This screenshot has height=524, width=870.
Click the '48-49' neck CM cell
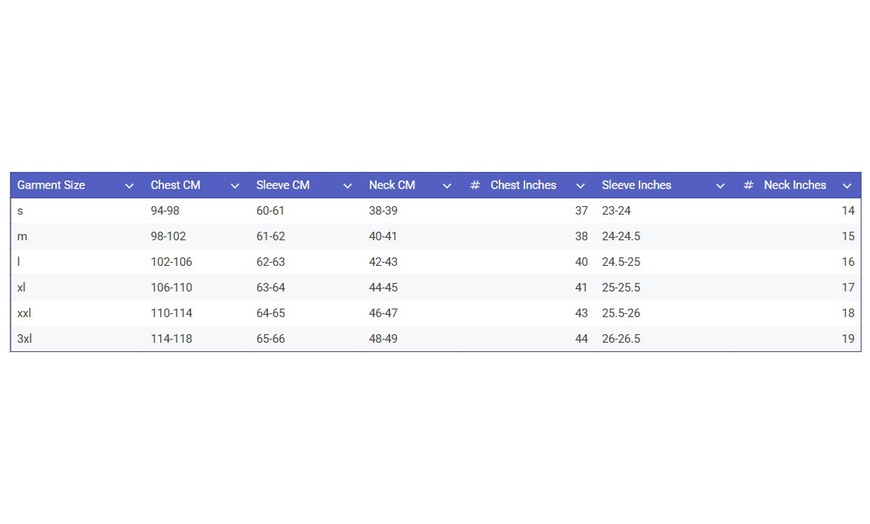[383, 339]
